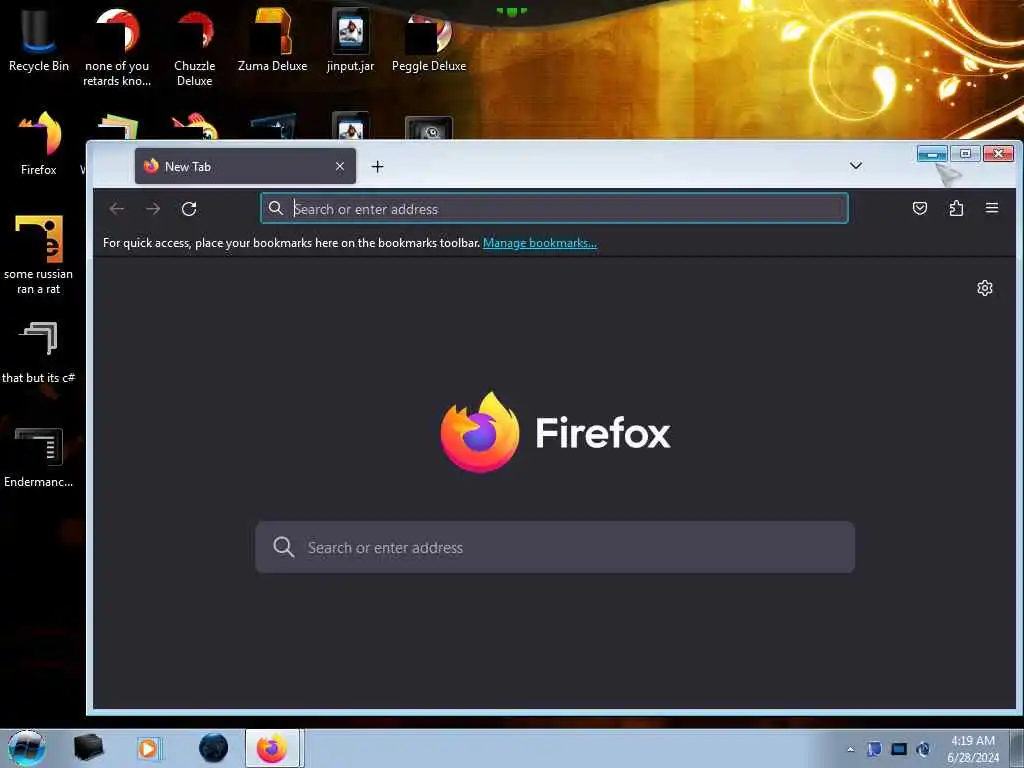This screenshot has height=768, width=1024.
Task: Select the Chuzzle Deluxe desktop shortcut
Action: coord(195,47)
